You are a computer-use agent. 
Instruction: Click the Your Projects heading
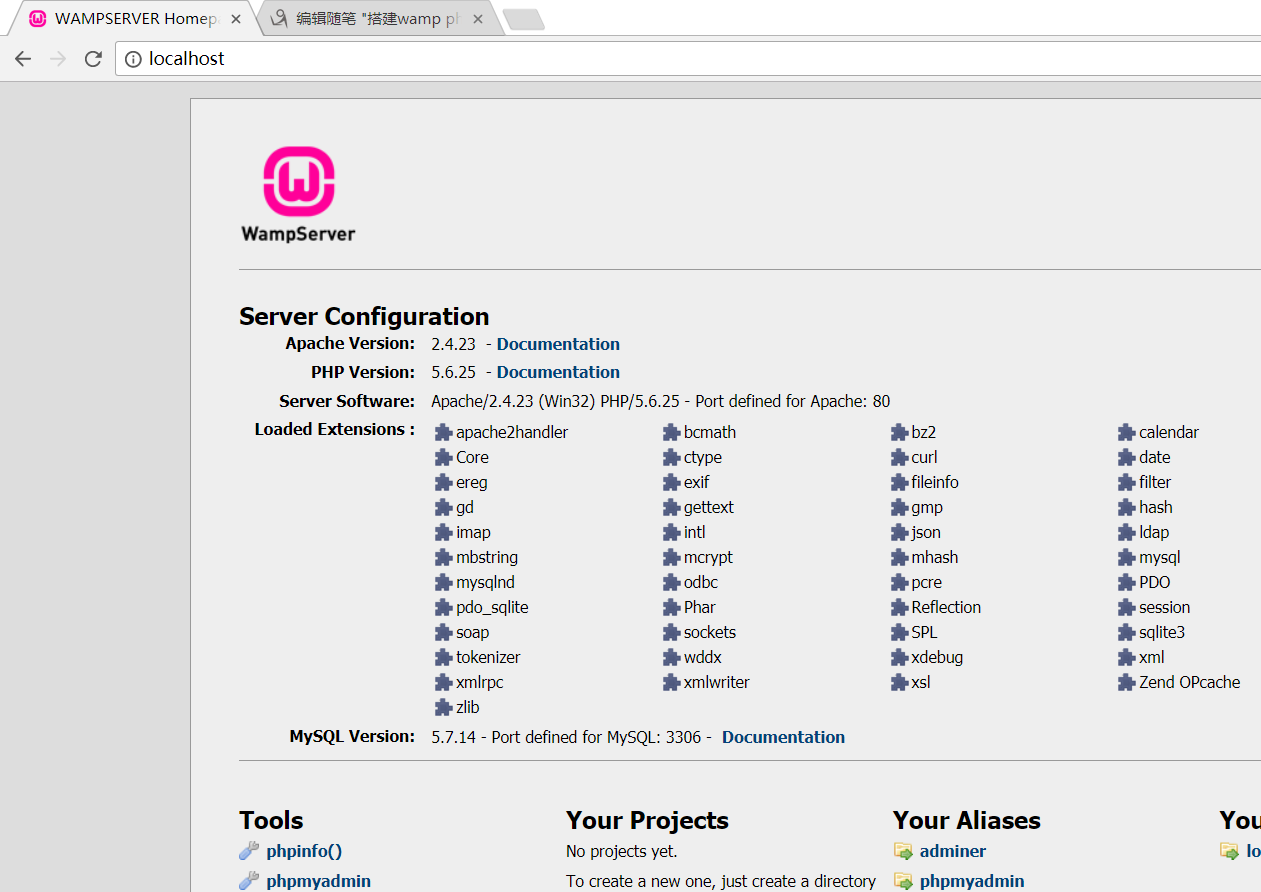pos(647,820)
